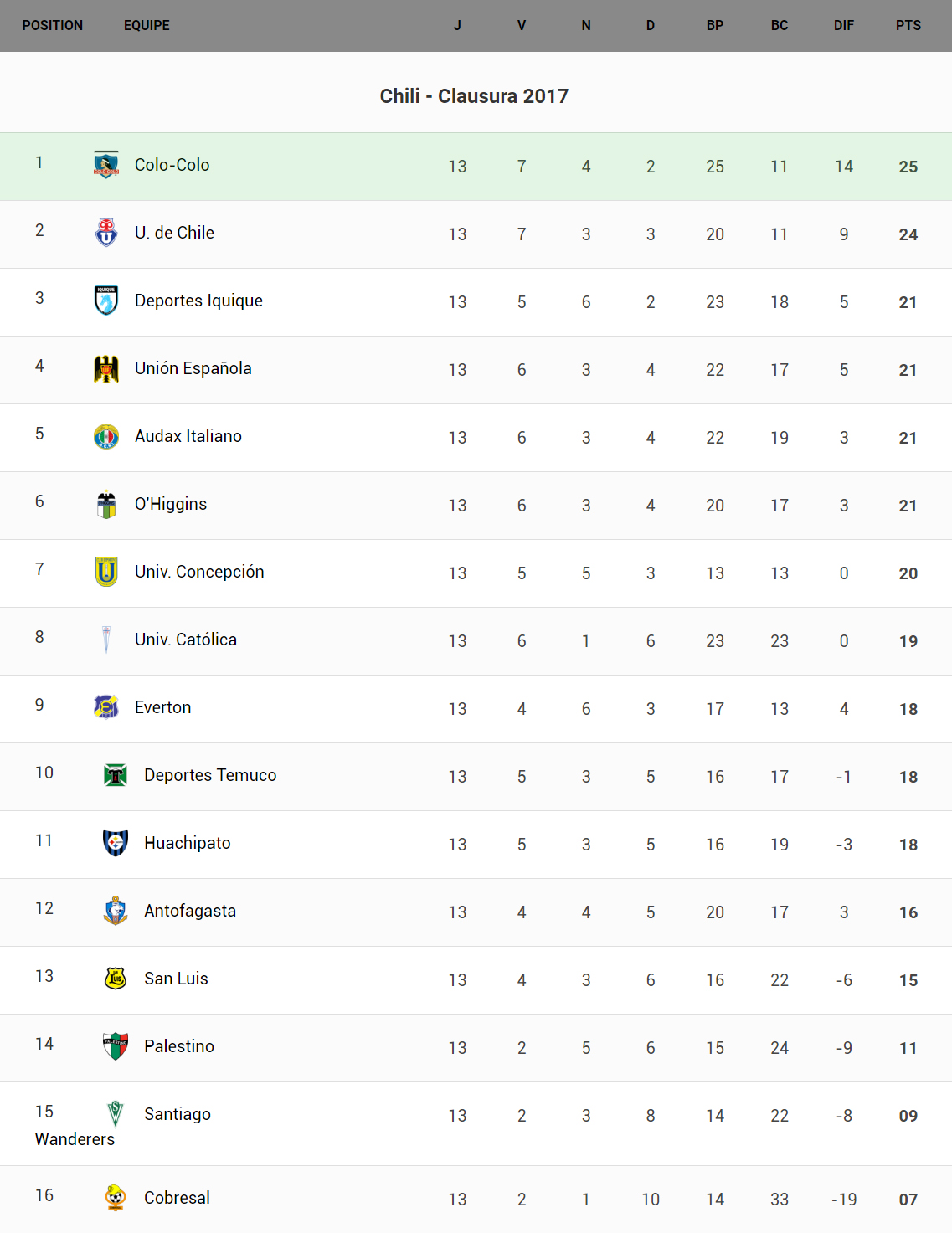Image resolution: width=952 pixels, height=1233 pixels.
Task: Click the Colo-Colo club crest icon
Action: click(x=106, y=165)
